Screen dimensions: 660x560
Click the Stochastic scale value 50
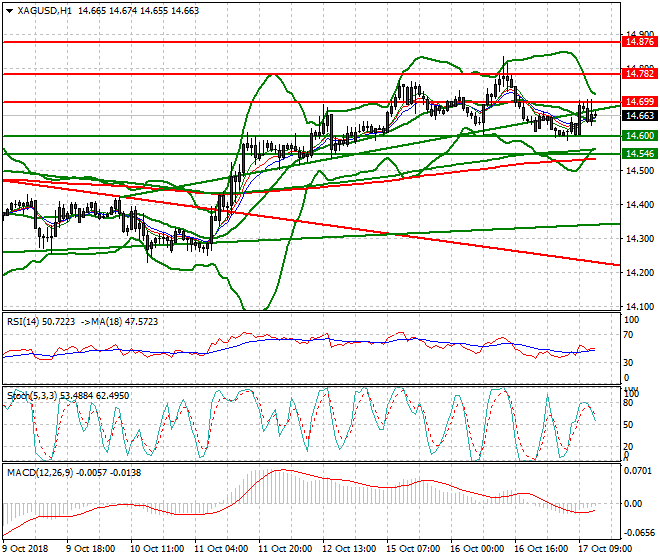(x=628, y=425)
